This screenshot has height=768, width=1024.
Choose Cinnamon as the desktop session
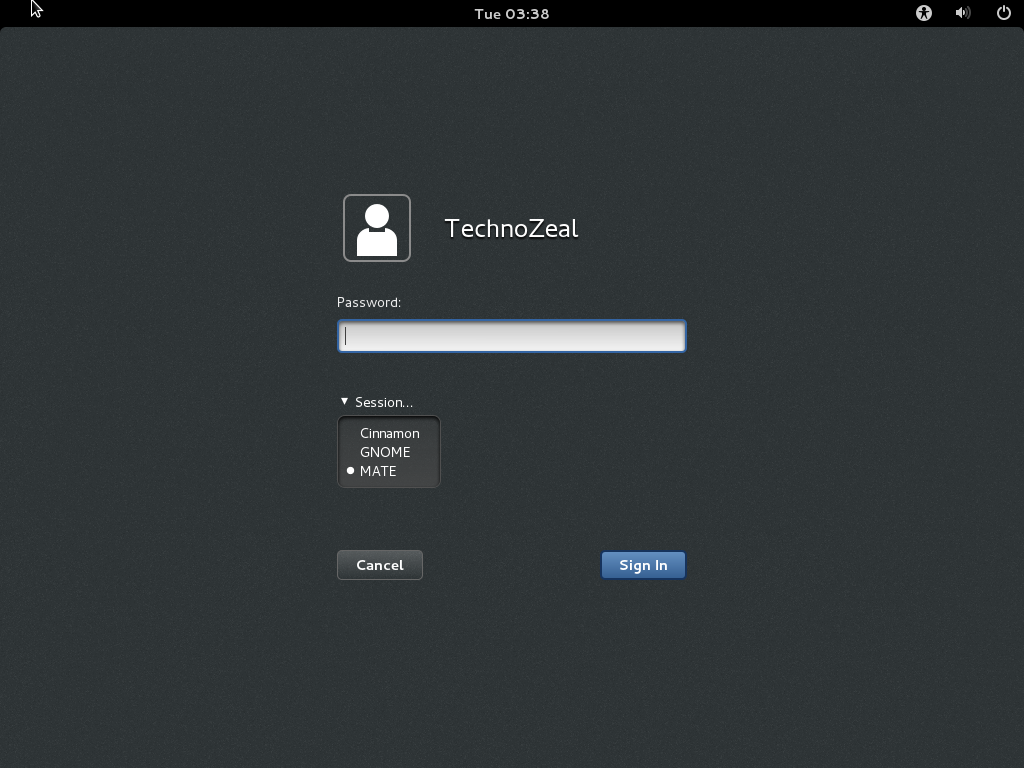tap(390, 433)
